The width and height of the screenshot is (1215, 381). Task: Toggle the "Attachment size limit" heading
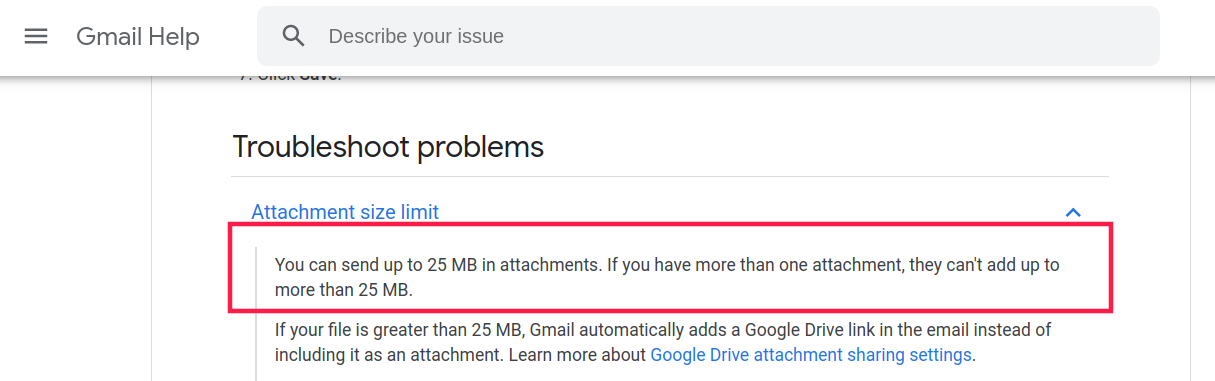tap(345, 212)
